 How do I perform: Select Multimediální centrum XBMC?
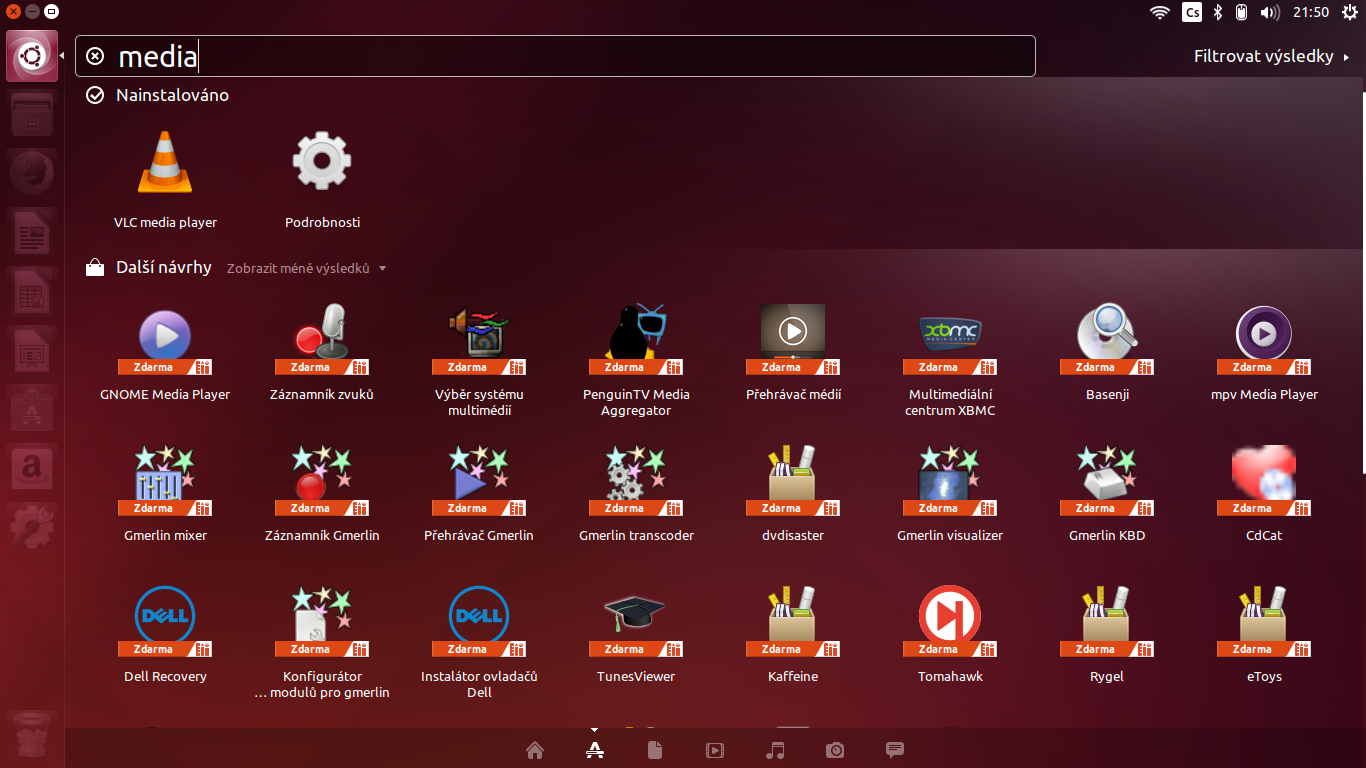(950, 361)
